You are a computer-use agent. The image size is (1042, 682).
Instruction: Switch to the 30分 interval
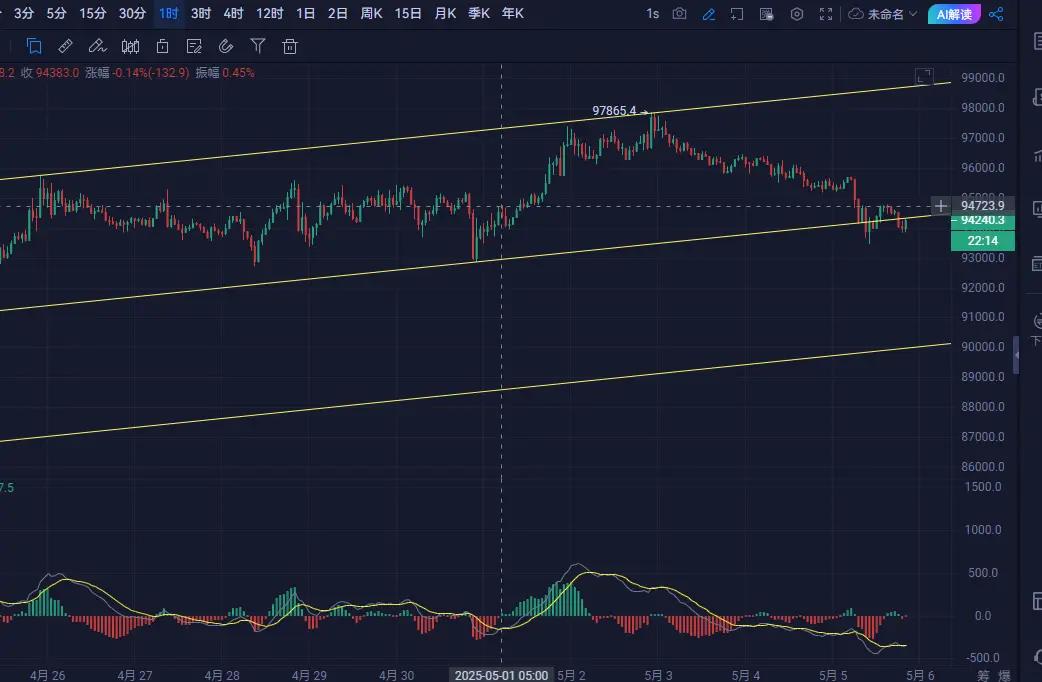pos(132,13)
